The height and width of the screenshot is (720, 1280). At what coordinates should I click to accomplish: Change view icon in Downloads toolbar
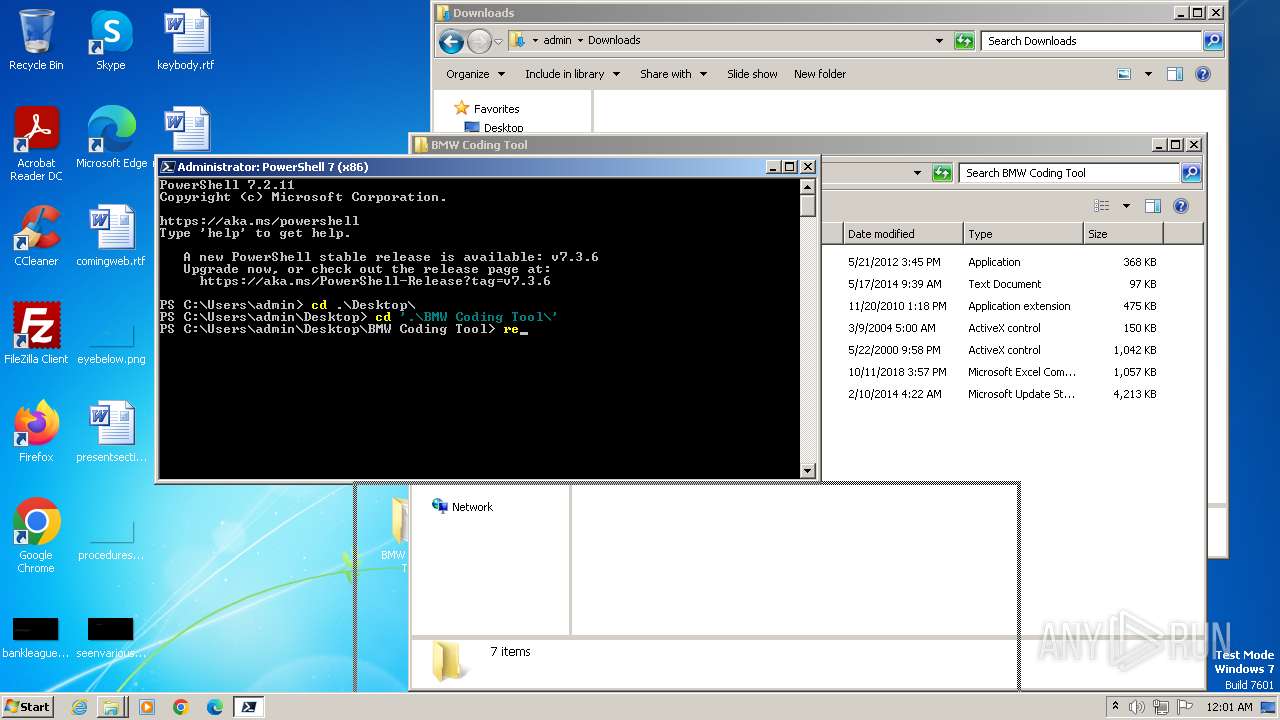tap(1124, 74)
